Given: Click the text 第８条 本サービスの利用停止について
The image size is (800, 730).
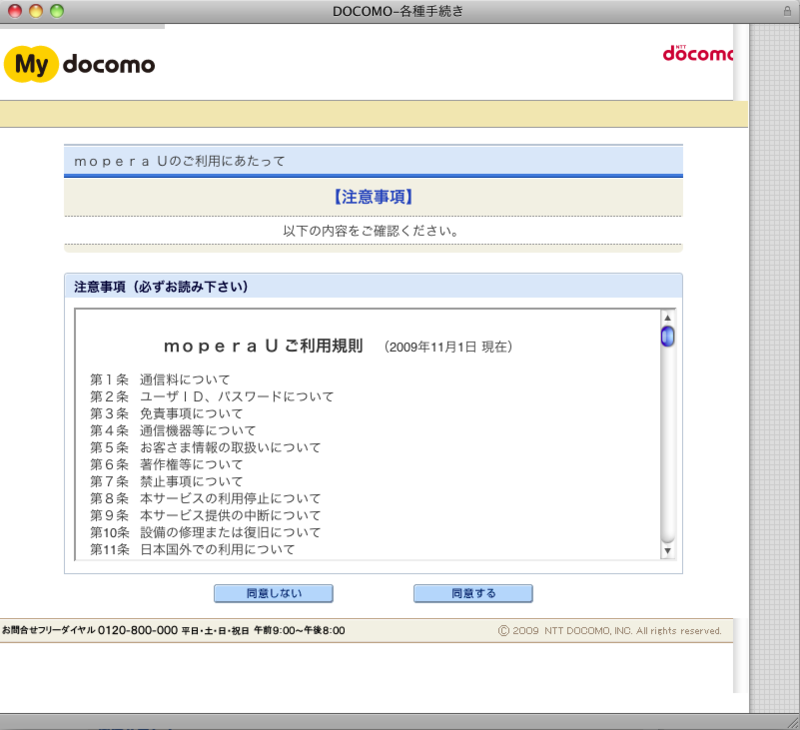Looking at the screenshot, I should click(x=206, y=498).
